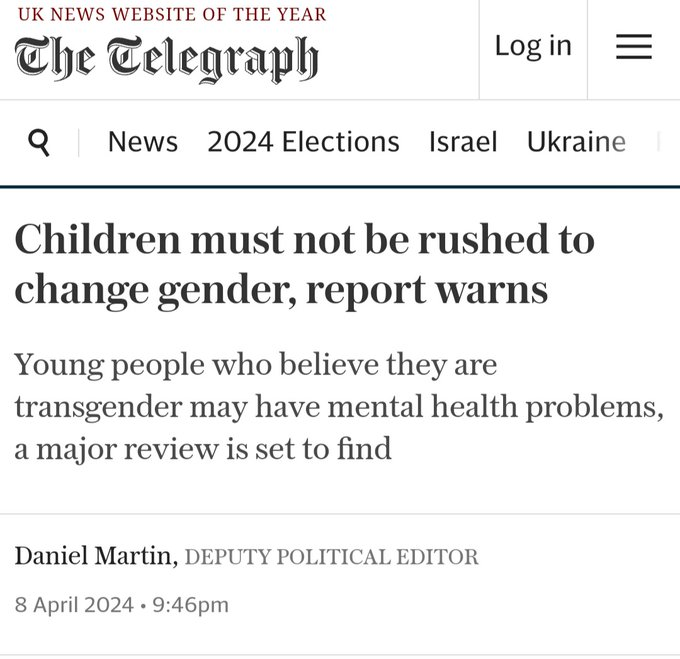
Task: Click the Deputy Political Editor label
Action: [x=332, y=557]
